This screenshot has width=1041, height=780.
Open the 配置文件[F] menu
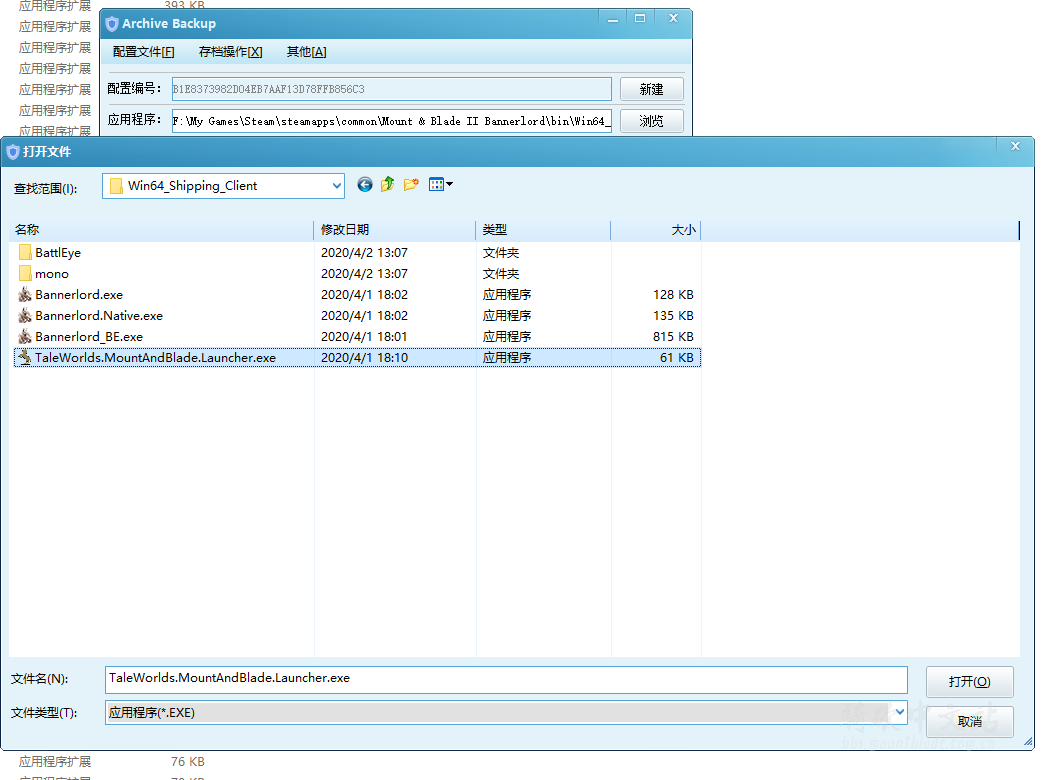[143, 52]
